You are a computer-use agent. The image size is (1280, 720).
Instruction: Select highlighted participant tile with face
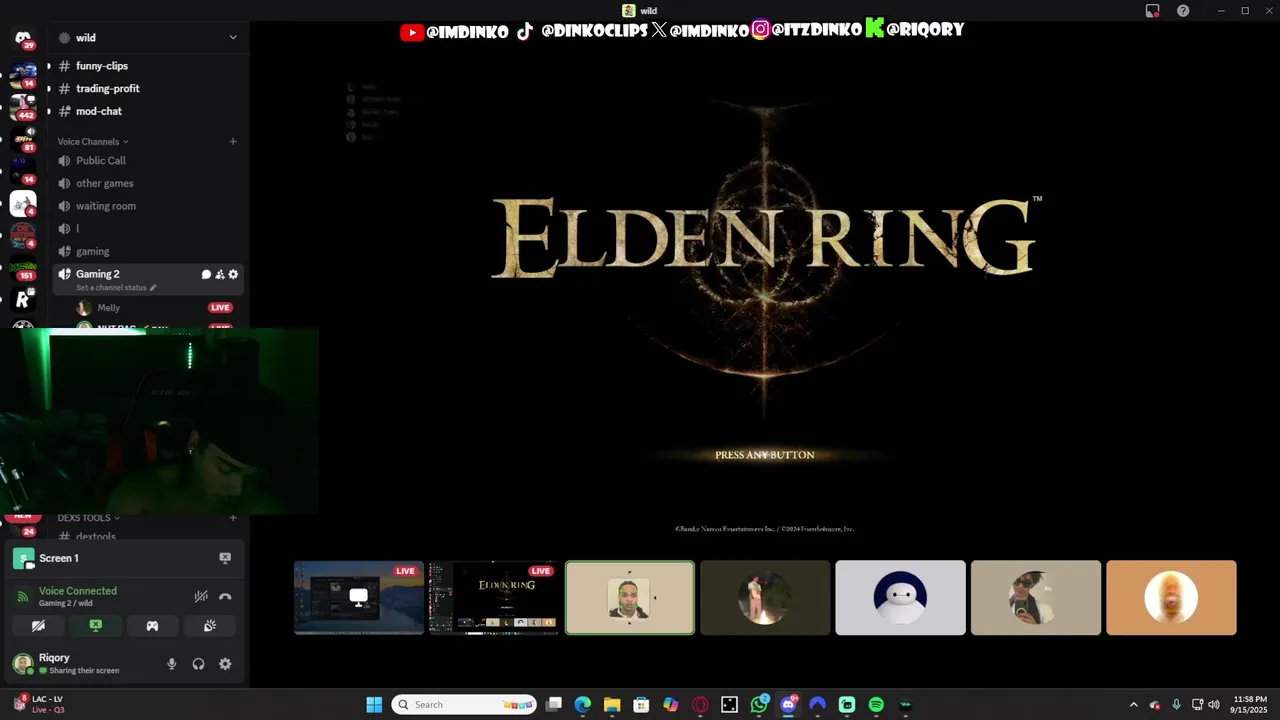(x=630, y=597)
